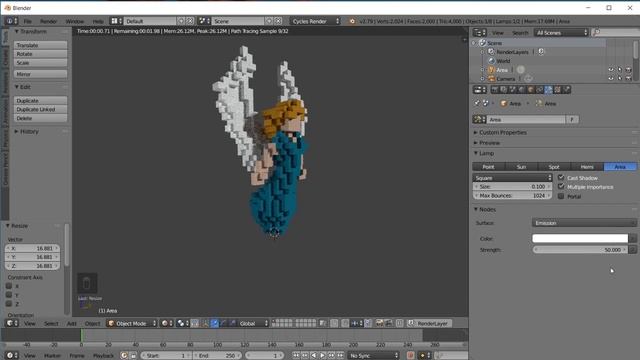Click the Outliner editor type icon
The width and height of the screenshot is (640, 360).
point(480,33)
